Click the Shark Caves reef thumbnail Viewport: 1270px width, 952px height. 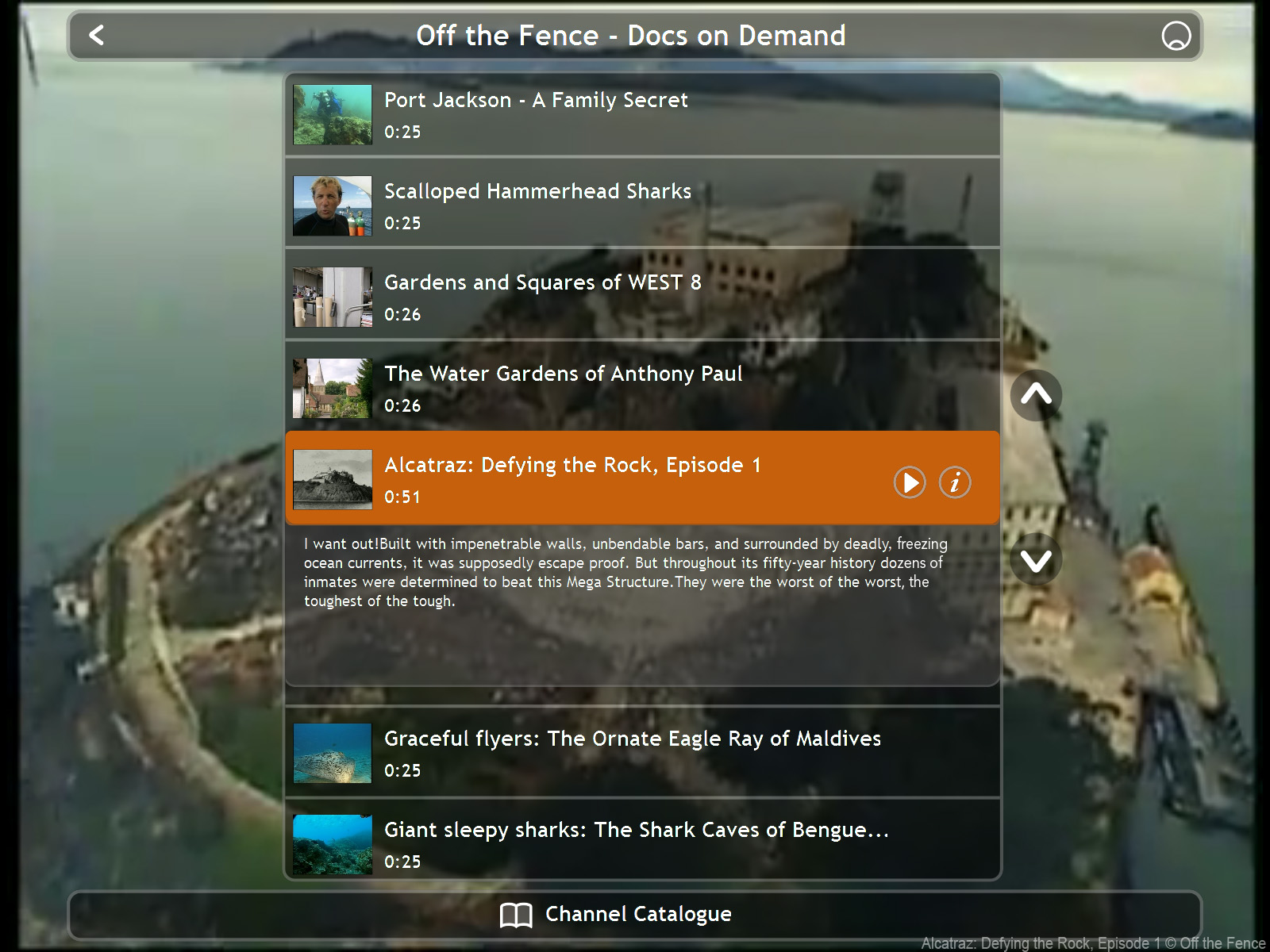(333, 845)
